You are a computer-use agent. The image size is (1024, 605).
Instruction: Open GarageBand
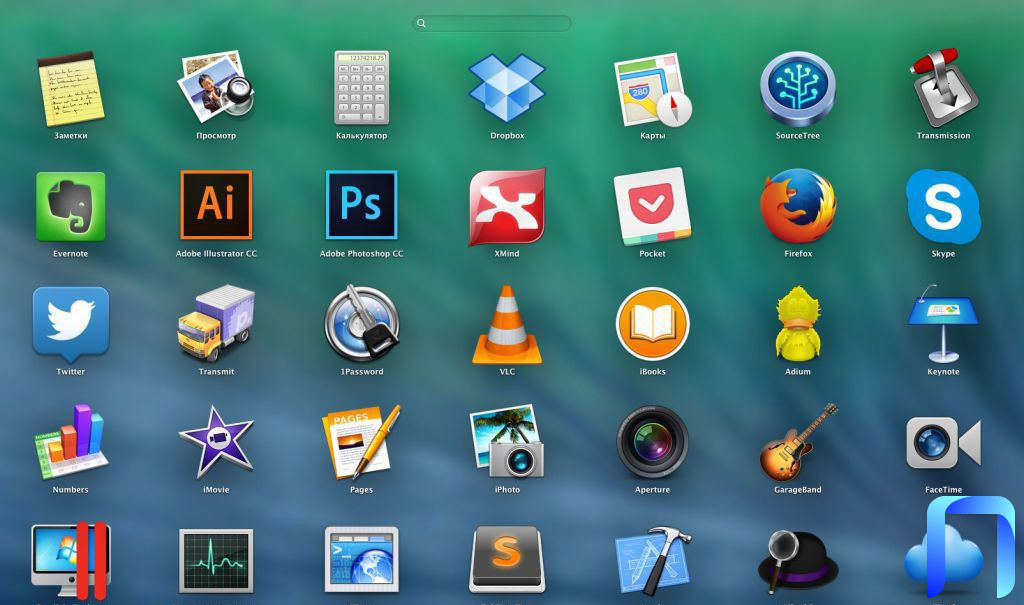click(797, 442)
